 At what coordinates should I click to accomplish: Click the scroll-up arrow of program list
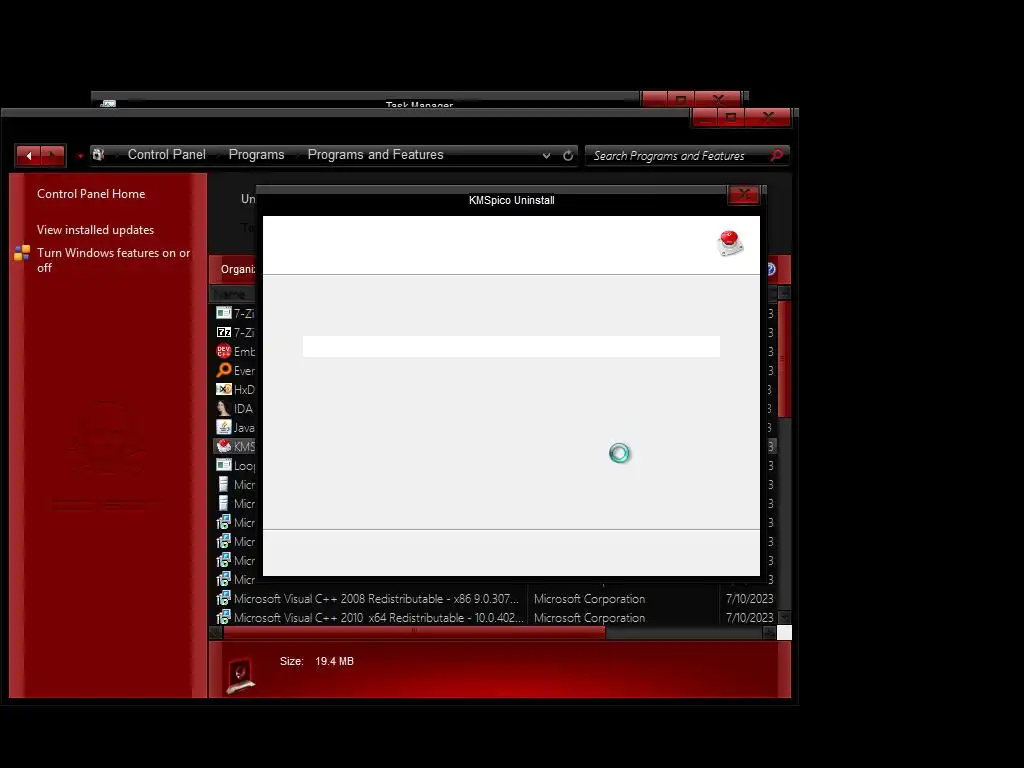(784, 293)
